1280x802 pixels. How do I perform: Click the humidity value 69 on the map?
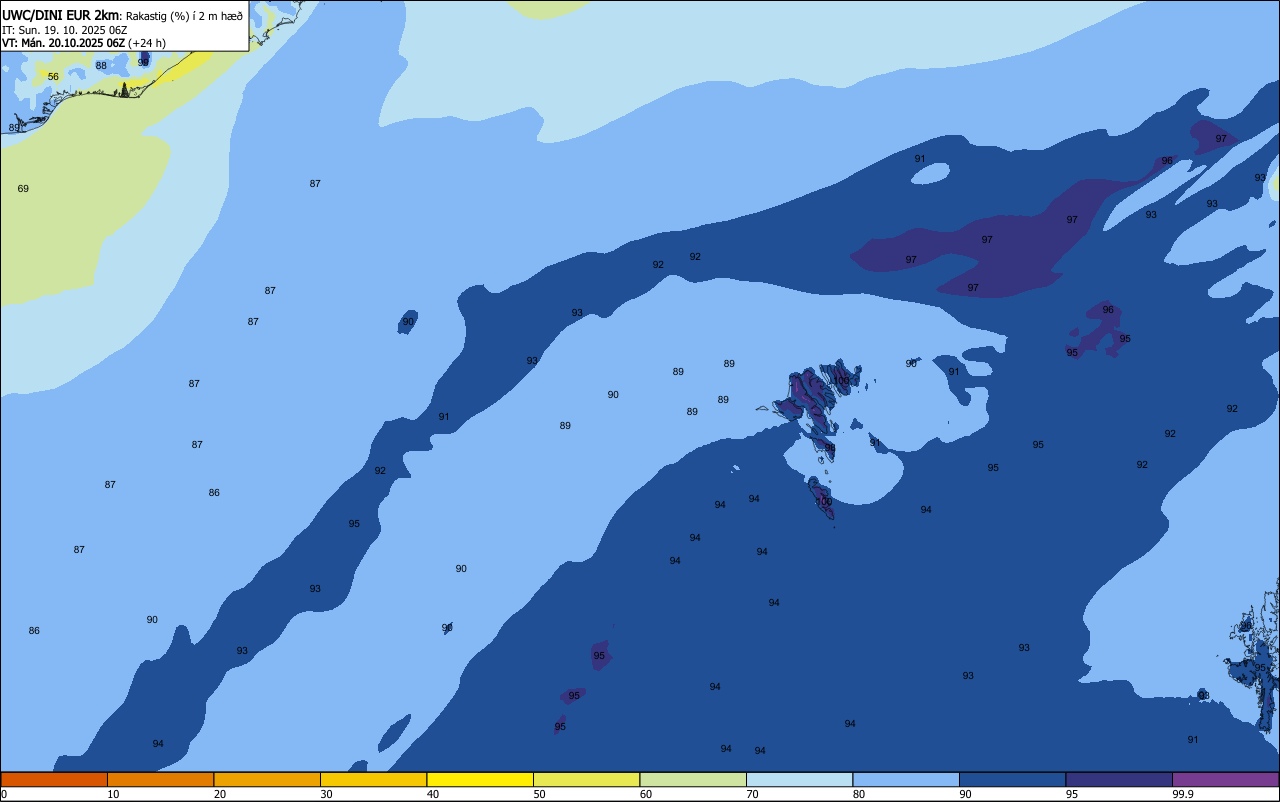[23, 189]
